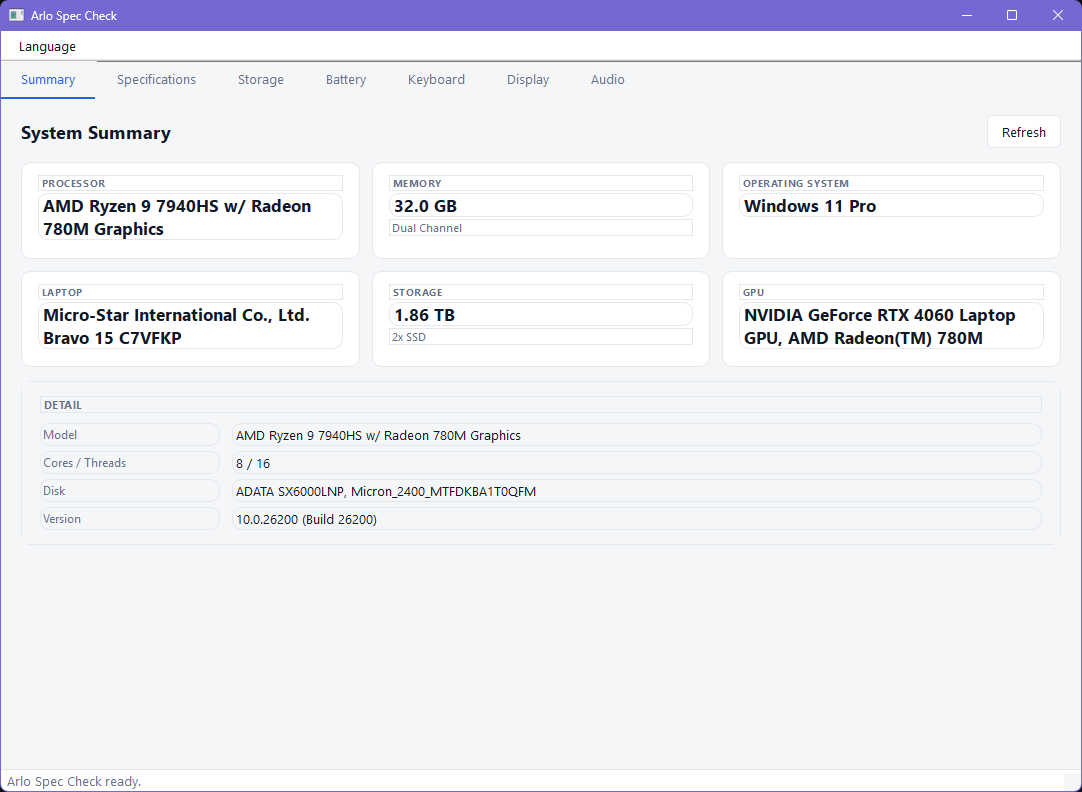Select the Windows 11 Pro value

pos(892,206)
